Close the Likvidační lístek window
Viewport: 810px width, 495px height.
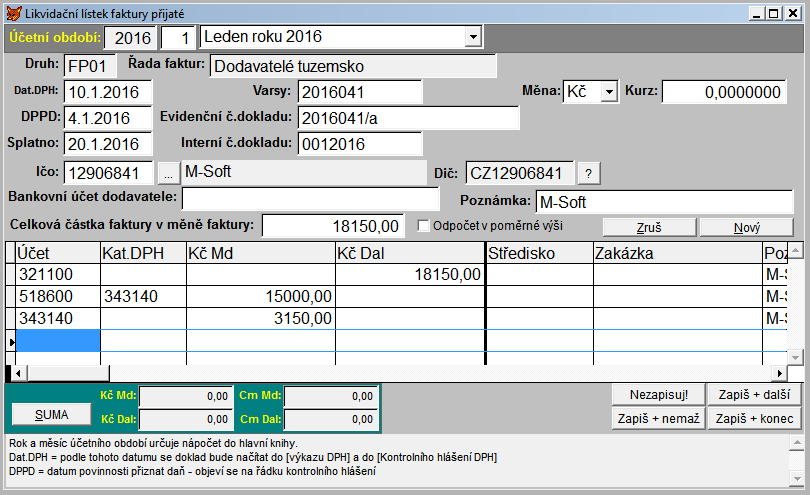pyautogui.click(x=793, y=13)
